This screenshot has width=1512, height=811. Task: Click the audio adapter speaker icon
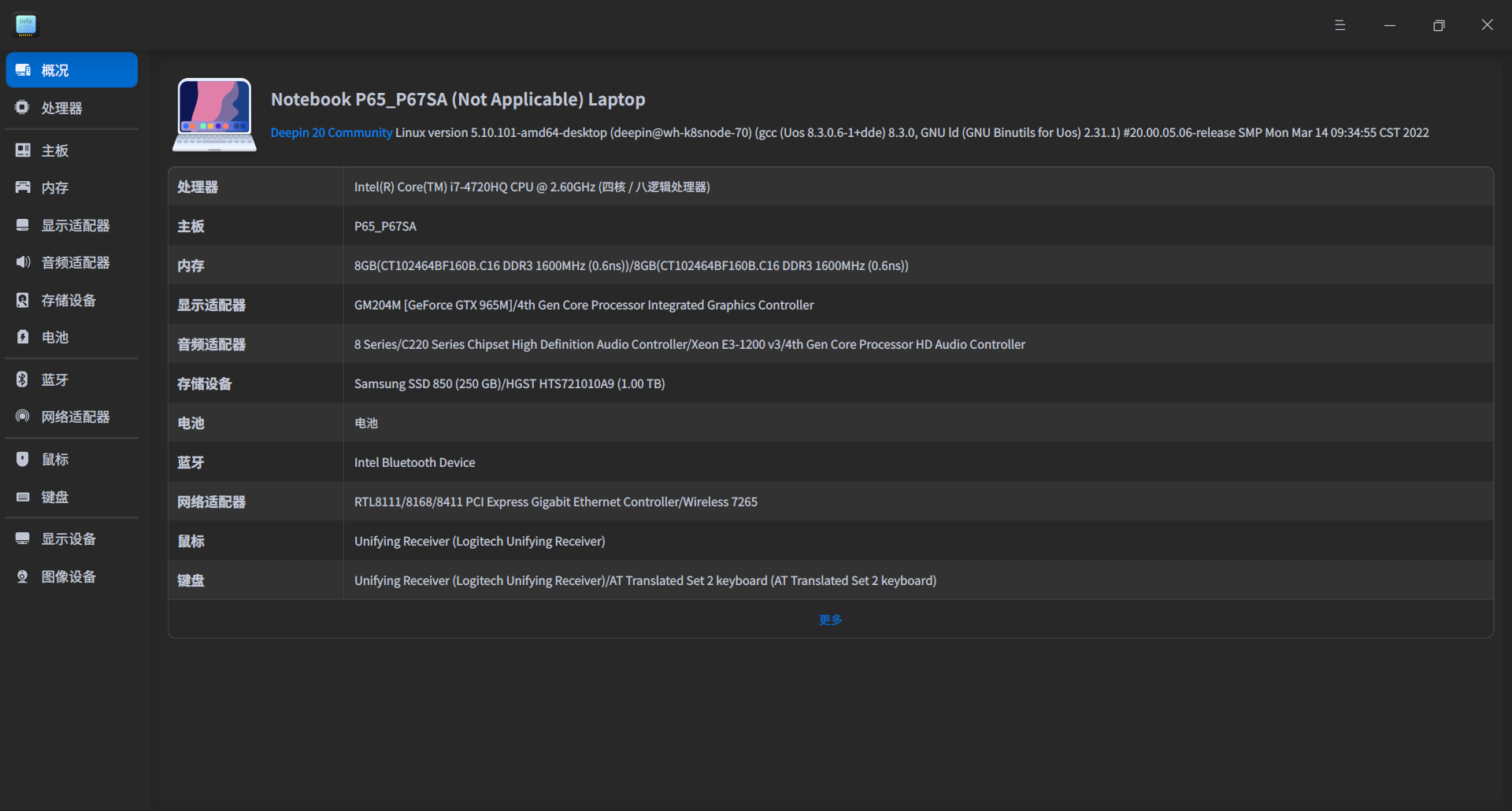[23, 262]
